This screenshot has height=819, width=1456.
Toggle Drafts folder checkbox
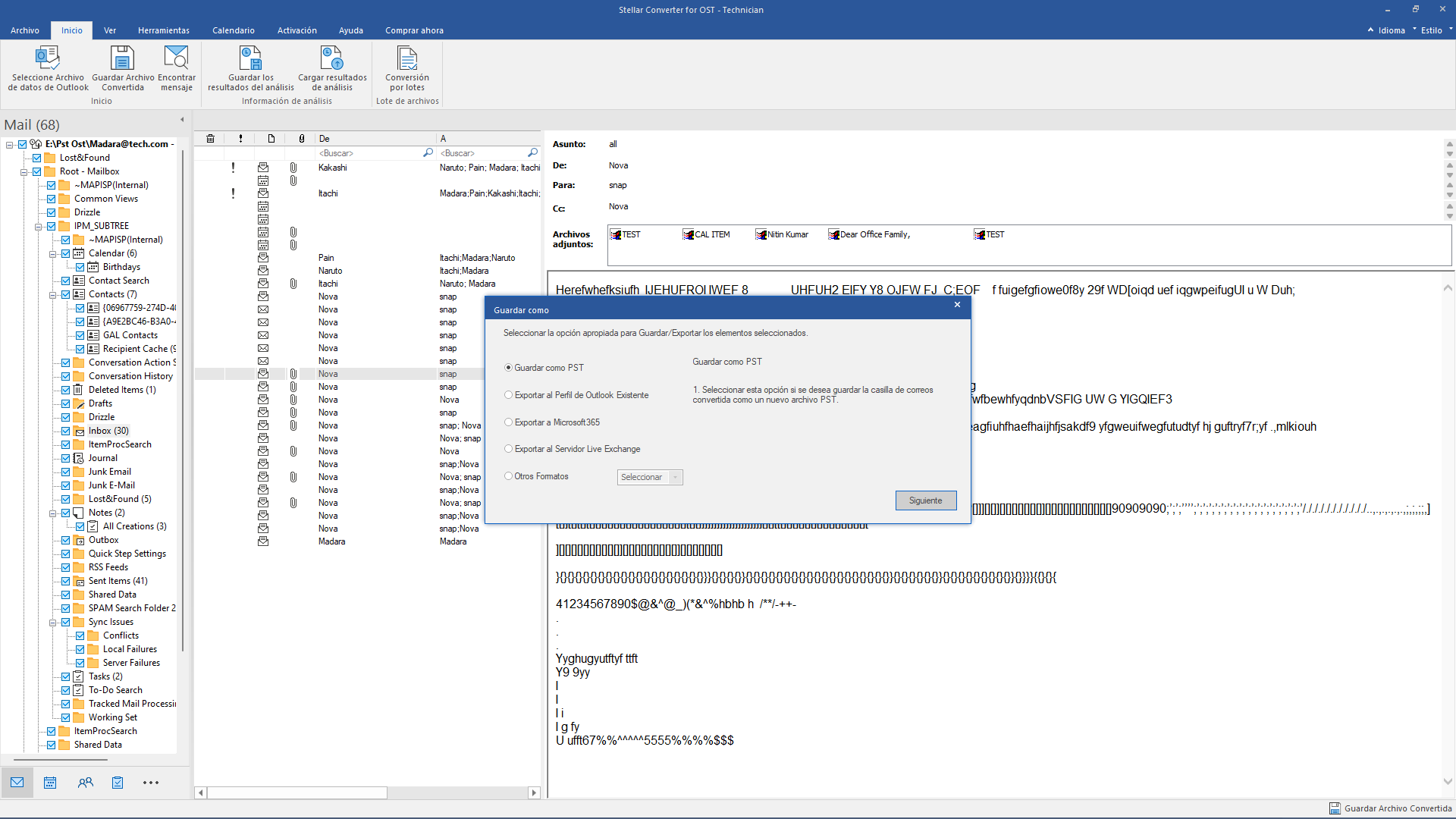[x=66, y=403]
